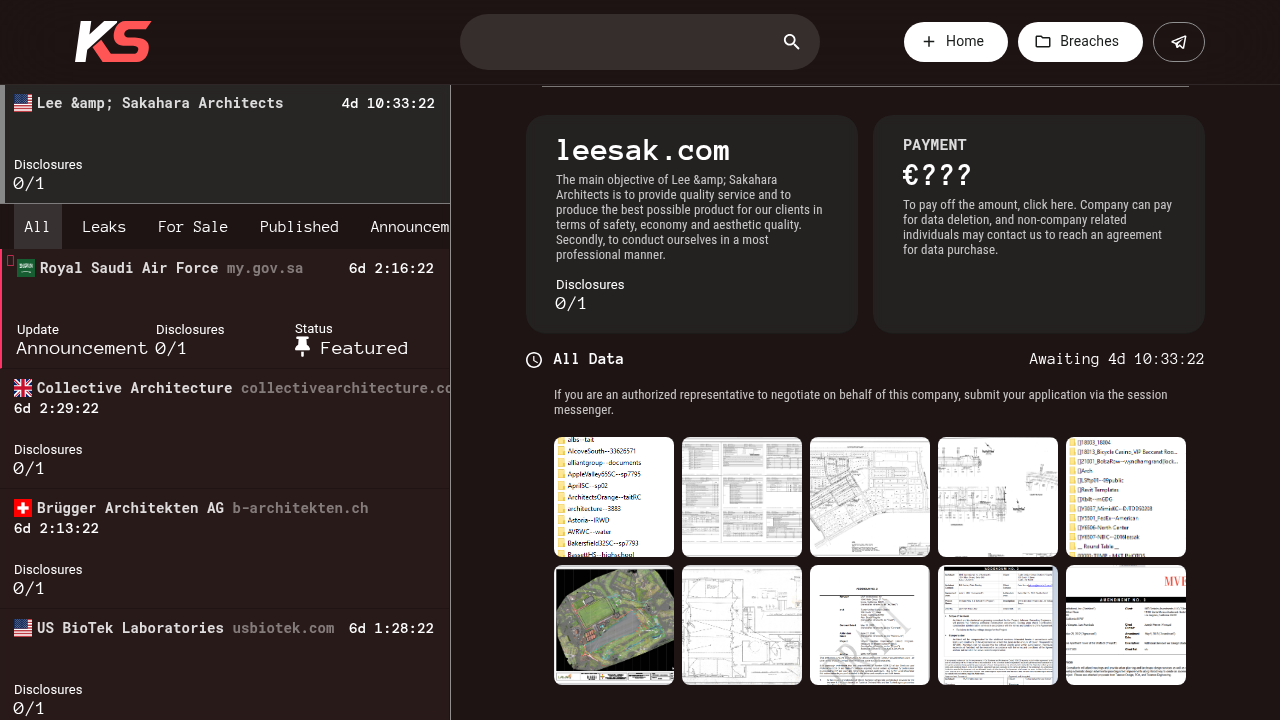Select the Lee & Sakahara Architects header entry
The width and height of the screenshot is (1280, 720).
pyautogui.click(x=226, y=144)
